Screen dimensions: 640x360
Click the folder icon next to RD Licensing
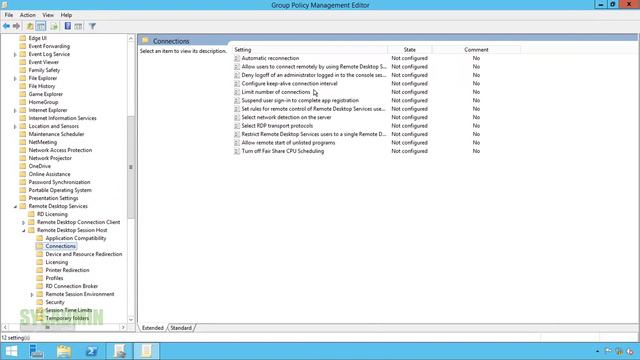[x=31, y=214]
